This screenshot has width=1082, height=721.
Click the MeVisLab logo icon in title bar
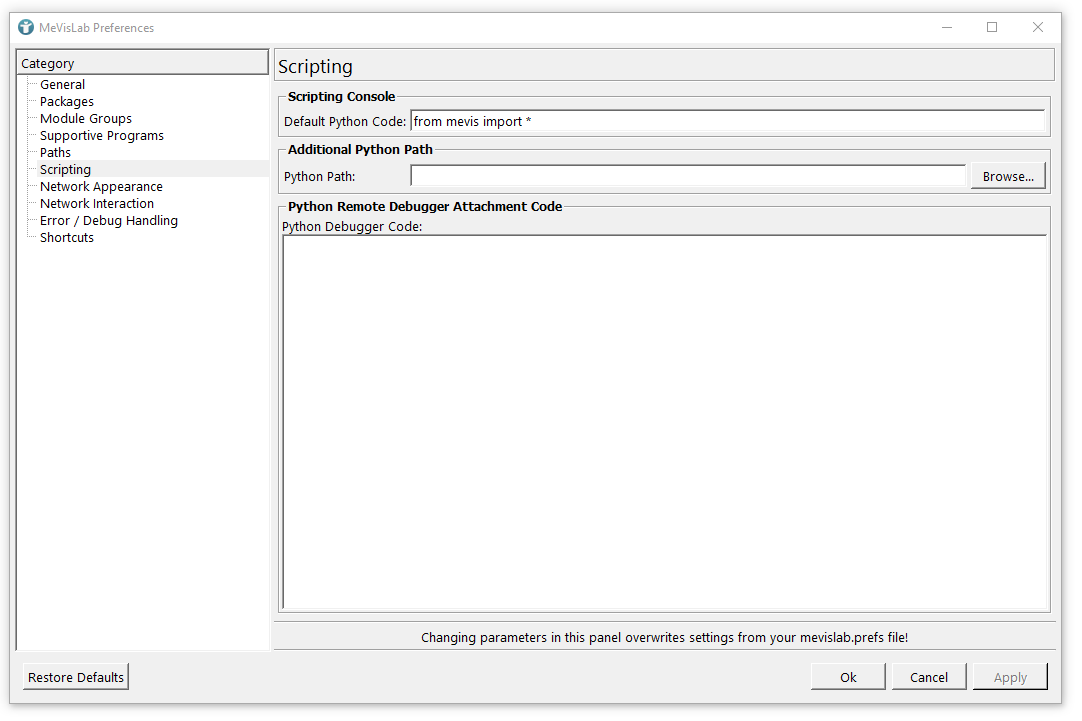pyautogui.click(x=26, y=27)
